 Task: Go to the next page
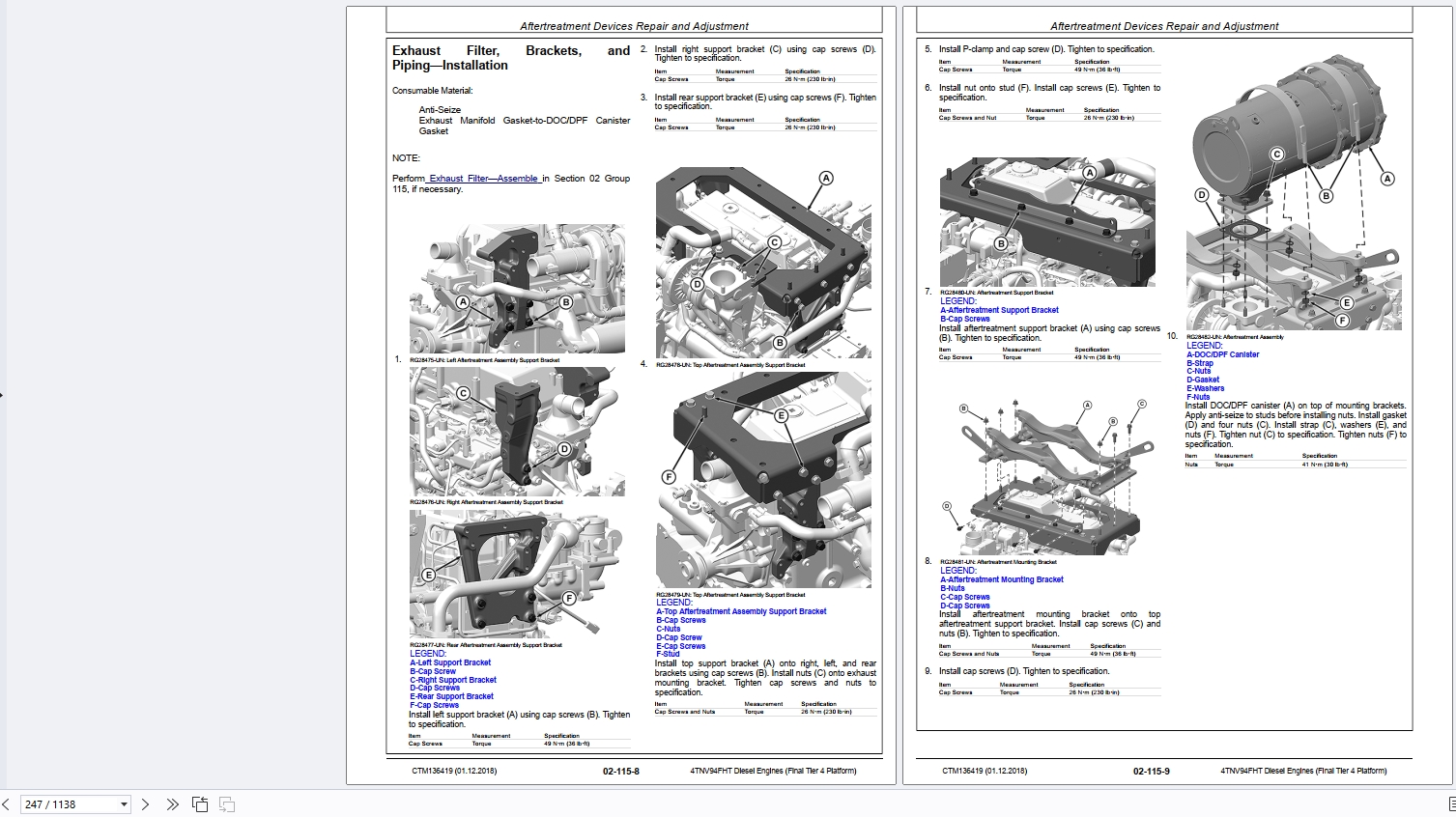(x=143, y=803)
